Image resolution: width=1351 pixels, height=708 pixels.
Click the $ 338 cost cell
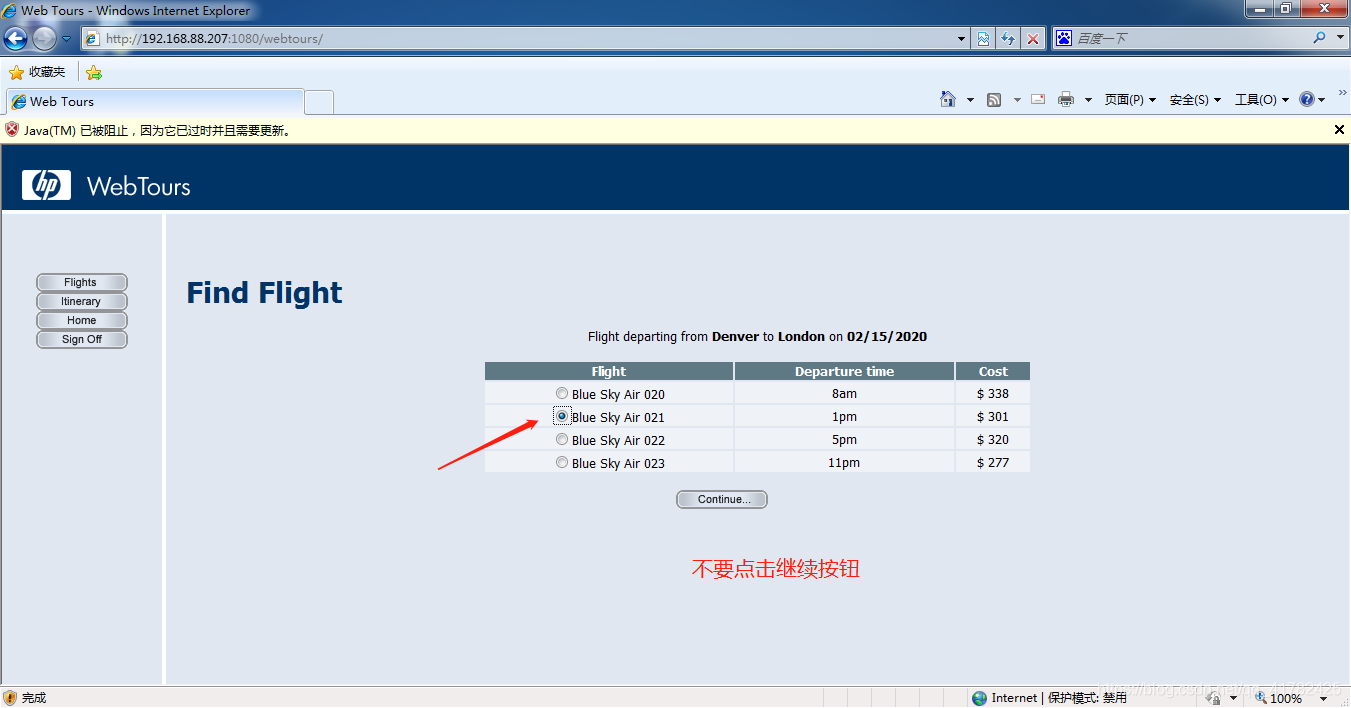[993, 393]
